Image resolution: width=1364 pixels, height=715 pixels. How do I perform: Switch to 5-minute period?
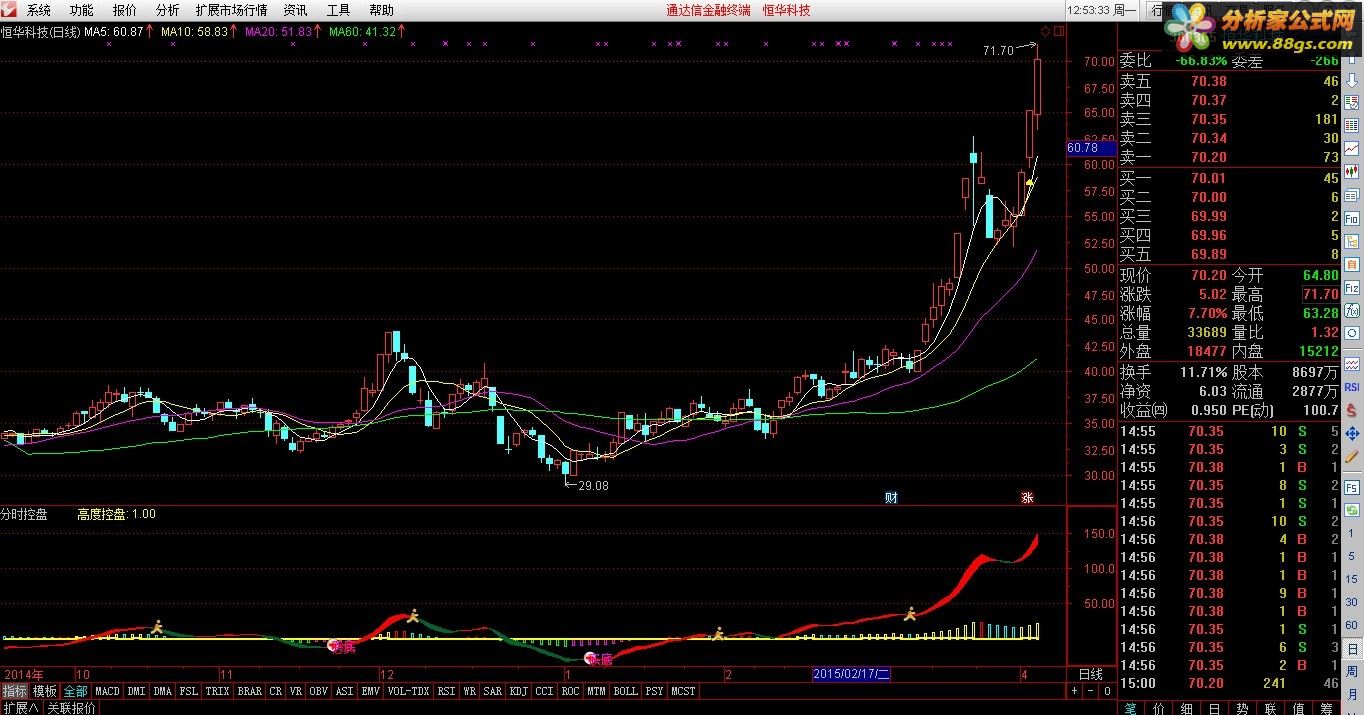point(1351,556)
